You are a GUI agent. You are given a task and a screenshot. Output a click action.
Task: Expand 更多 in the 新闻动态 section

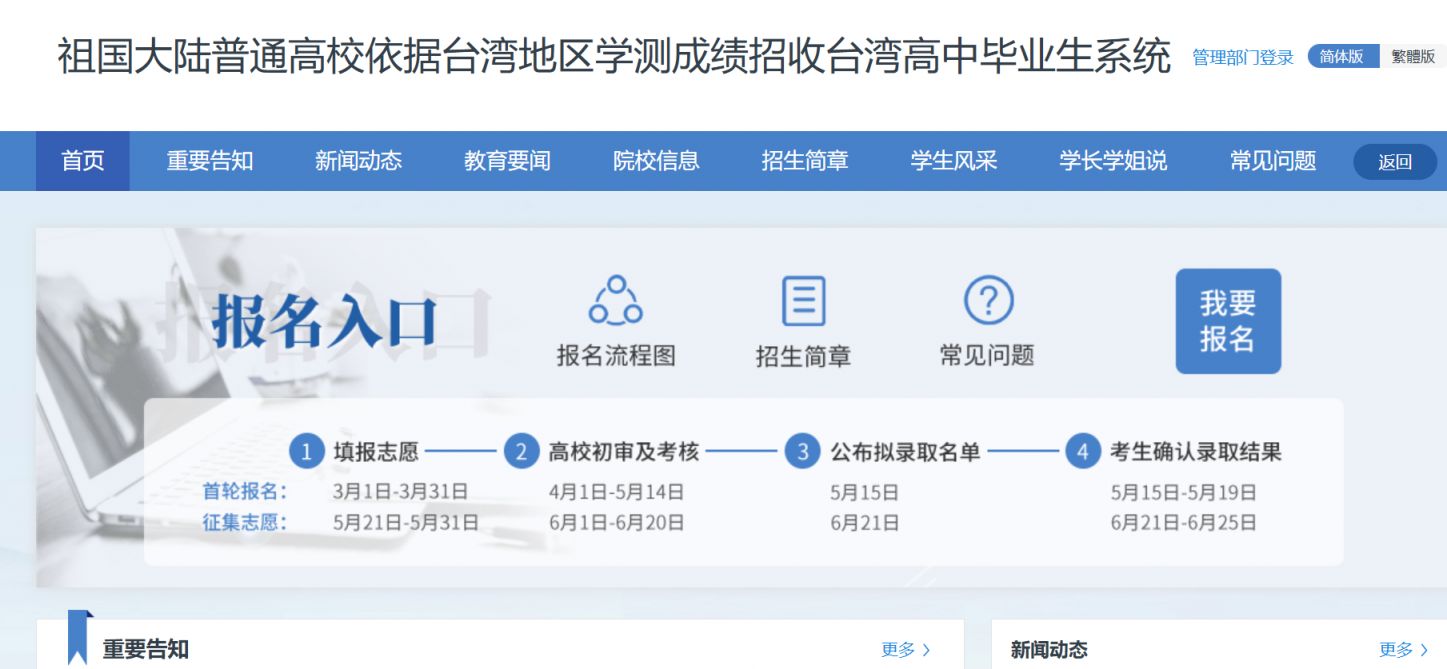pyautogui.click(x=1403, y=650)
